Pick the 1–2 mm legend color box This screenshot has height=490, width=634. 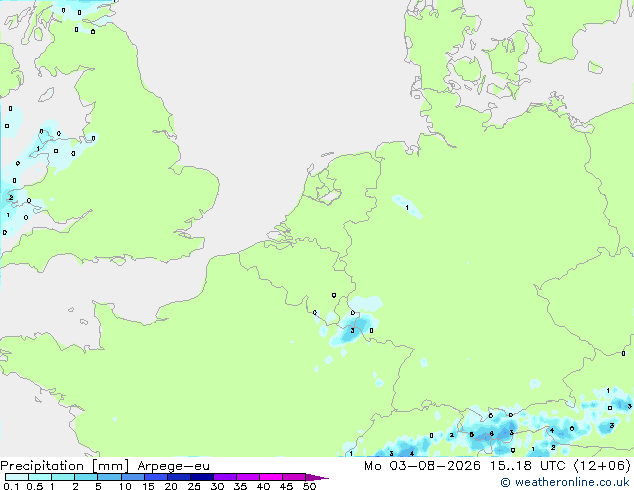coord(63,477)
